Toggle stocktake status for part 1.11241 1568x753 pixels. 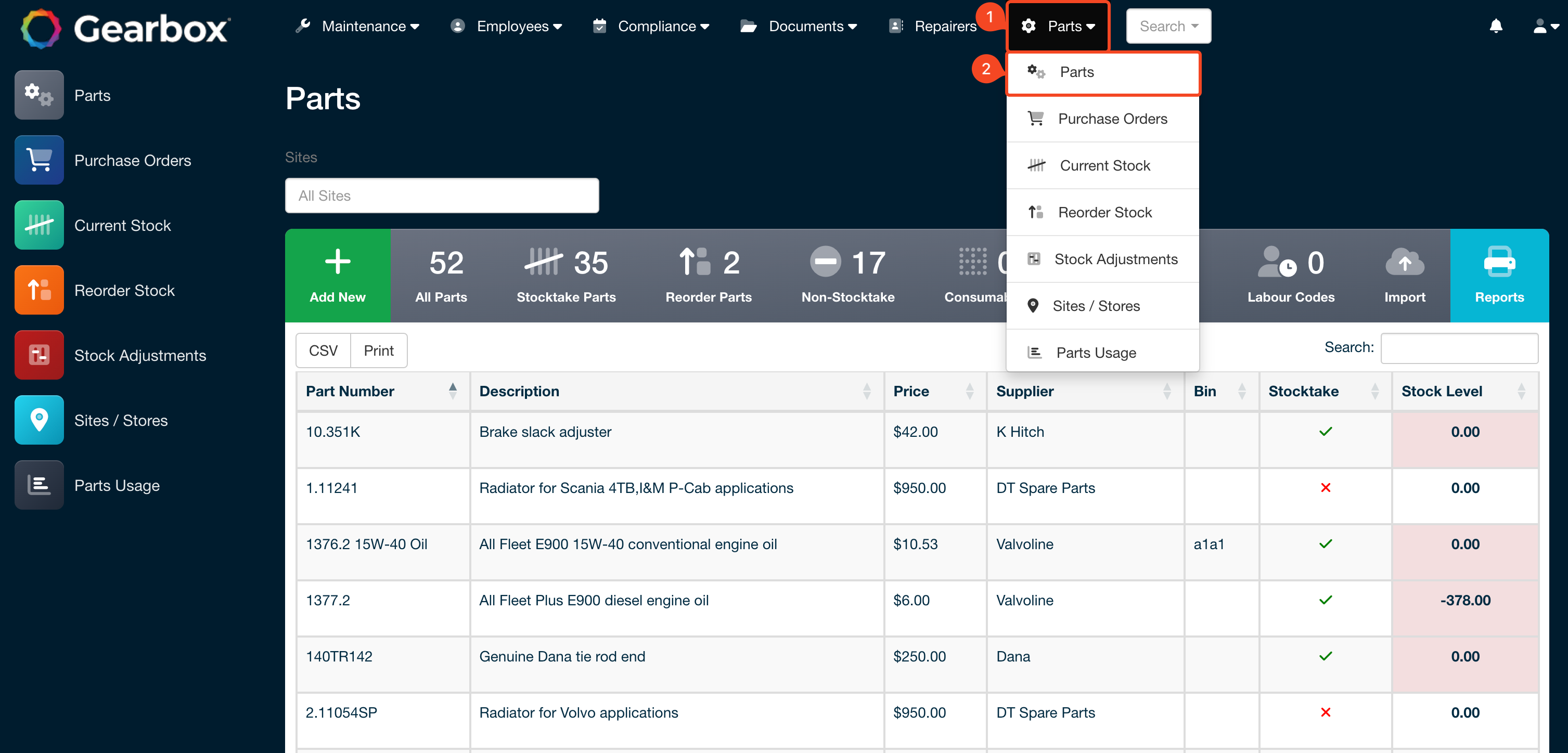coord(1325,487)
